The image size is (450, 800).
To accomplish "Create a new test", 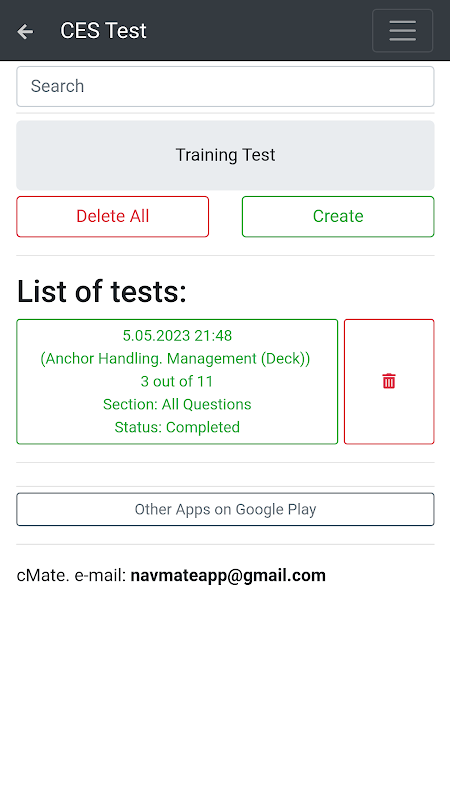I will (x=338, y=216).
